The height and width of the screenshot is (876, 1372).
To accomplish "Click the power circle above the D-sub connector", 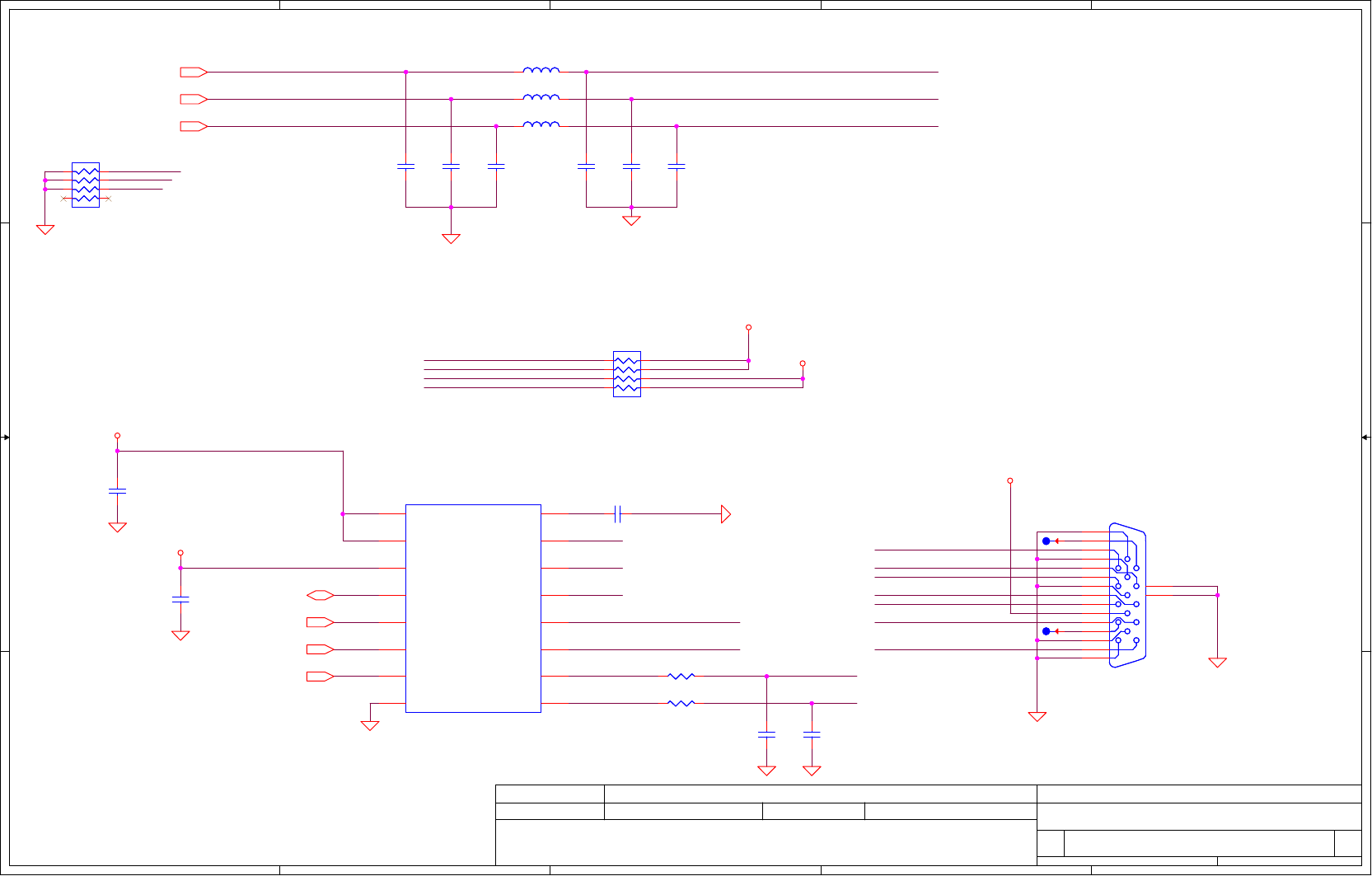I will click(1010, 480).
